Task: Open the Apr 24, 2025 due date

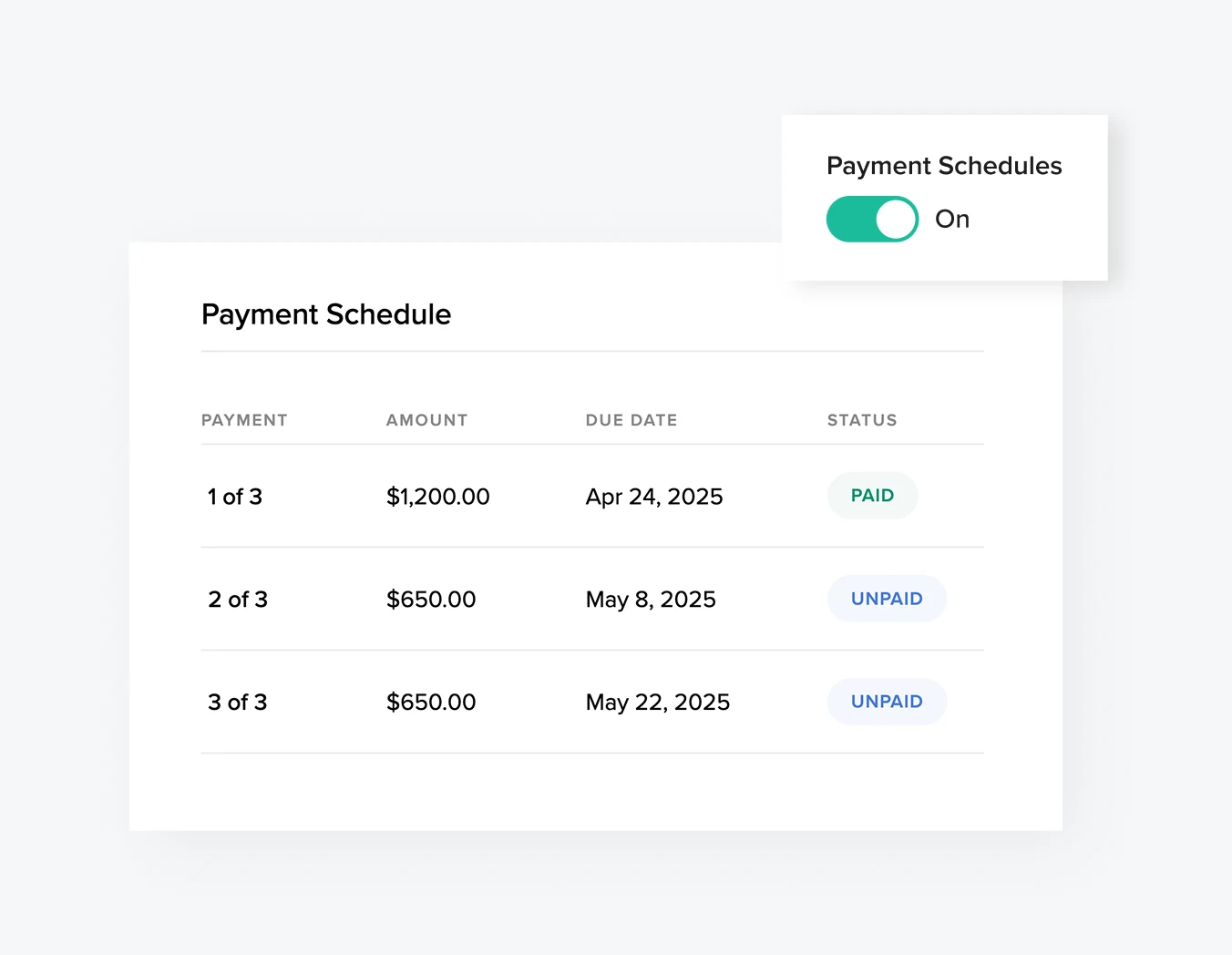Action: (x=654, y=497)
